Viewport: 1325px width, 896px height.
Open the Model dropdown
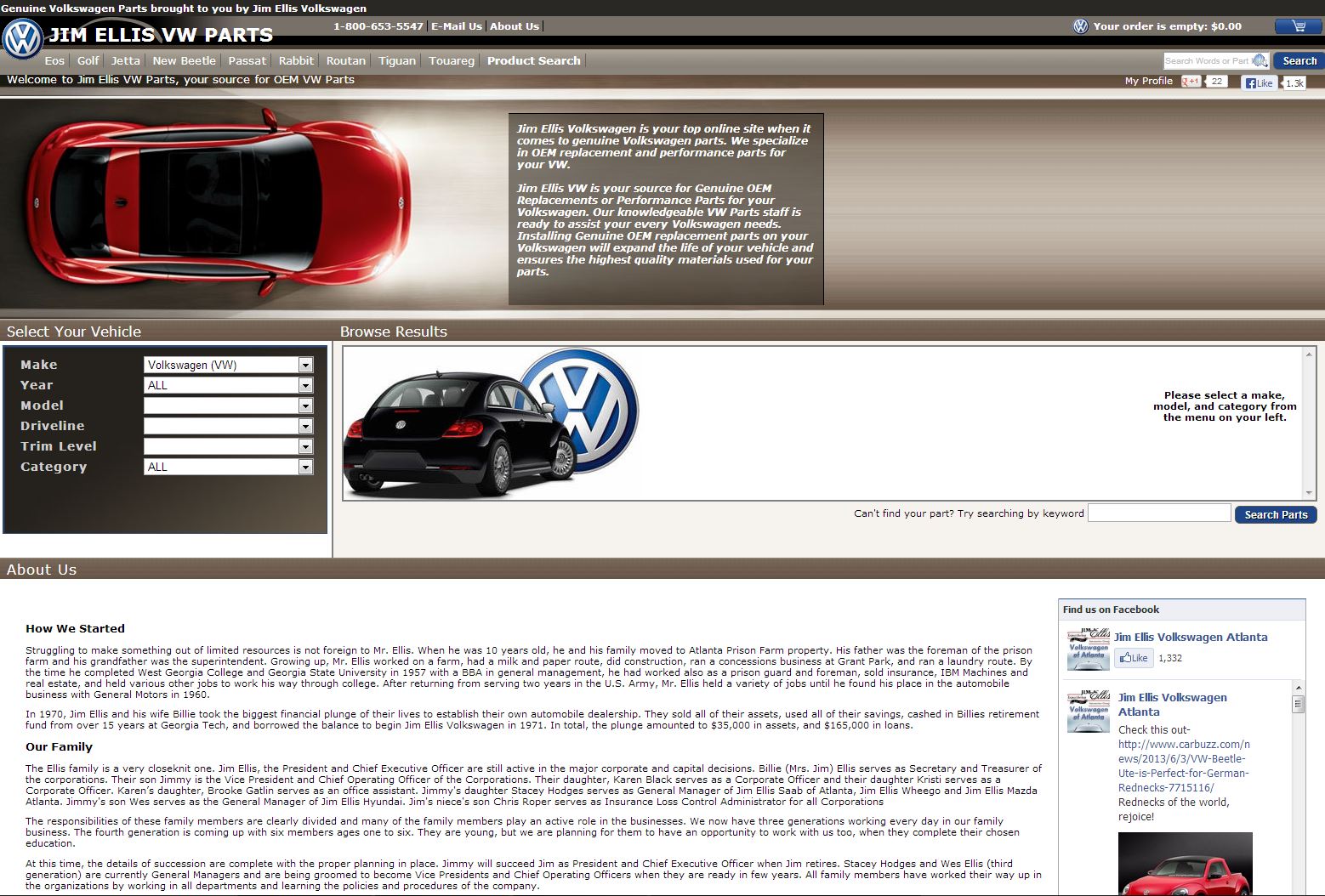pos(305,405)
